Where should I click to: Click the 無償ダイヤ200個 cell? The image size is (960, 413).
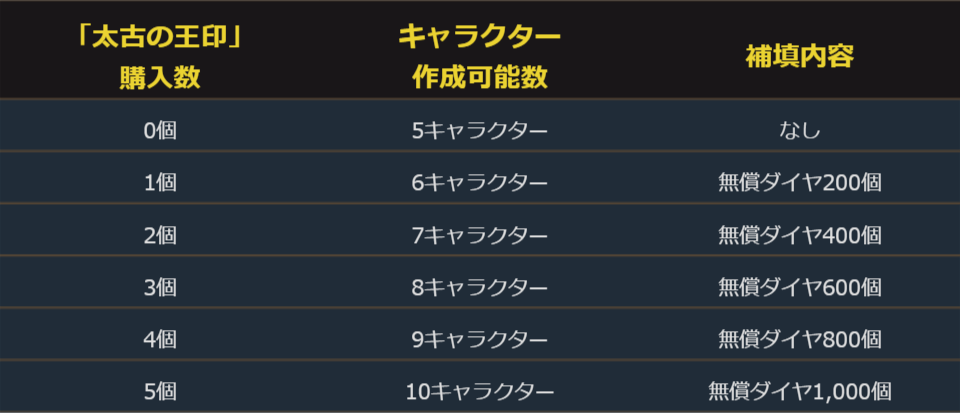click(799, 182)
